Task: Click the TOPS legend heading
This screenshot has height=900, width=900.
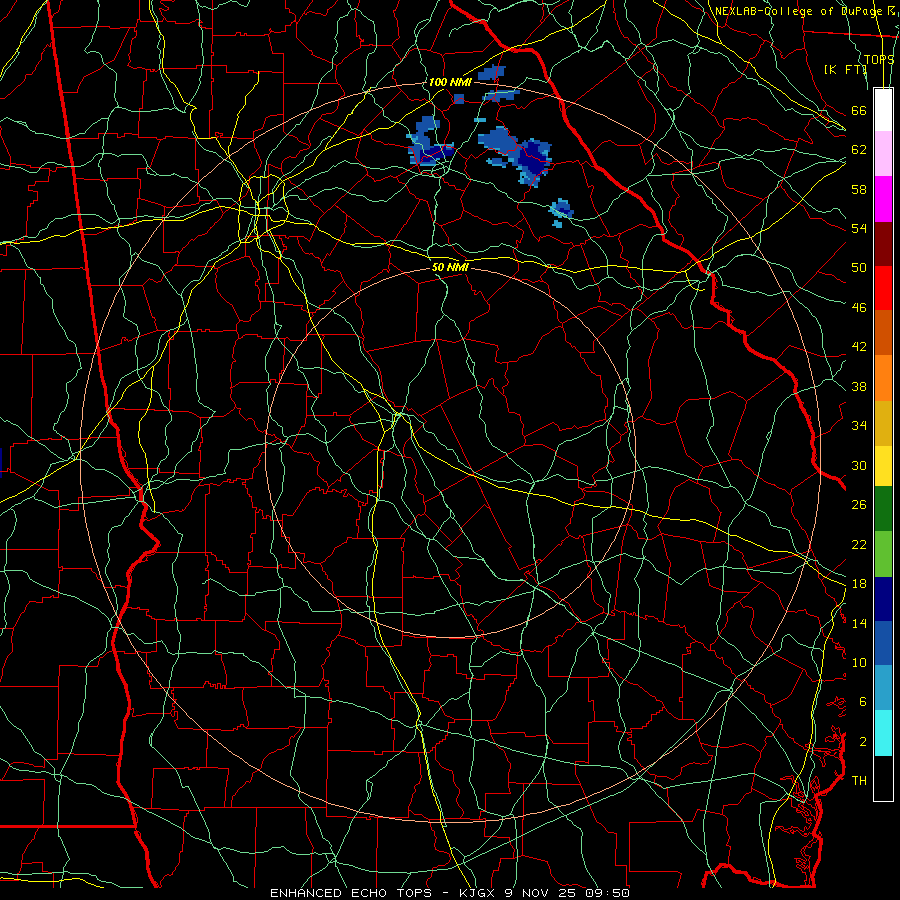Action: point(879,59)
